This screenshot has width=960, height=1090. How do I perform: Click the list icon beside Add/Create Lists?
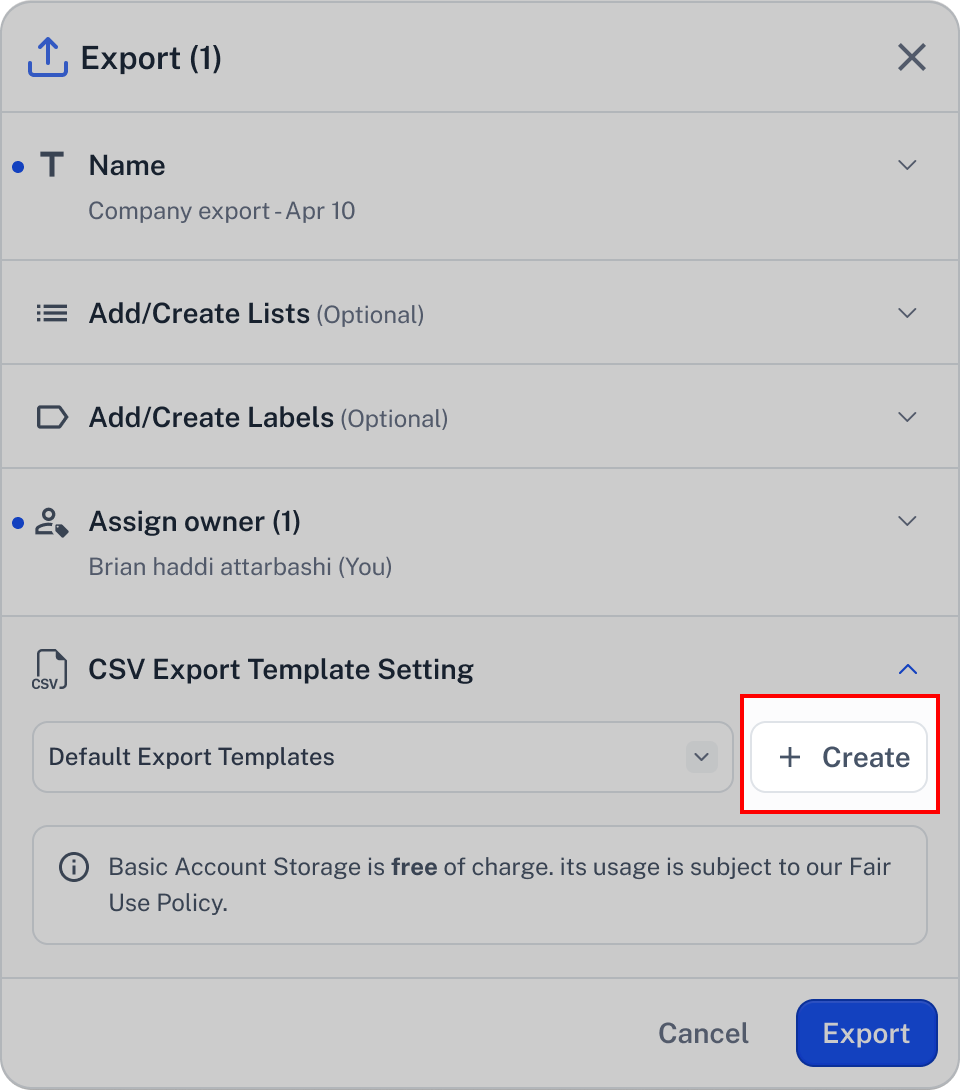[52, 314]
